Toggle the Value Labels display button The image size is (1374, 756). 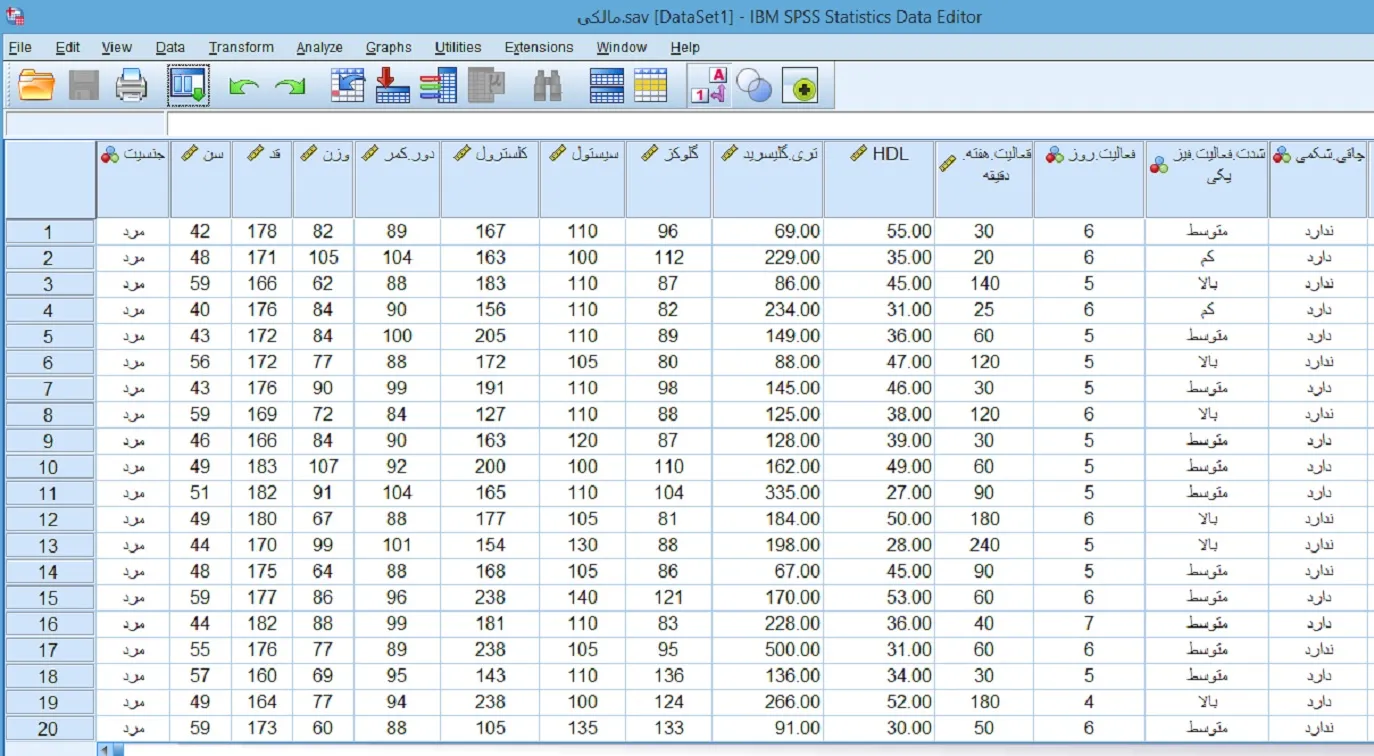709,86
